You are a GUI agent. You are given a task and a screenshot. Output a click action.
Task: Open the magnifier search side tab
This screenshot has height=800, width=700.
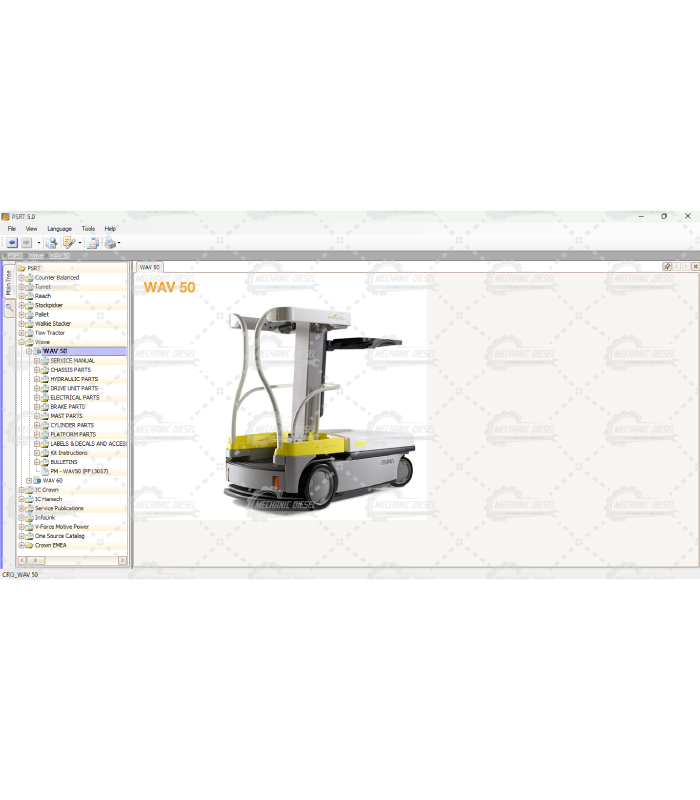click(9, 309)
